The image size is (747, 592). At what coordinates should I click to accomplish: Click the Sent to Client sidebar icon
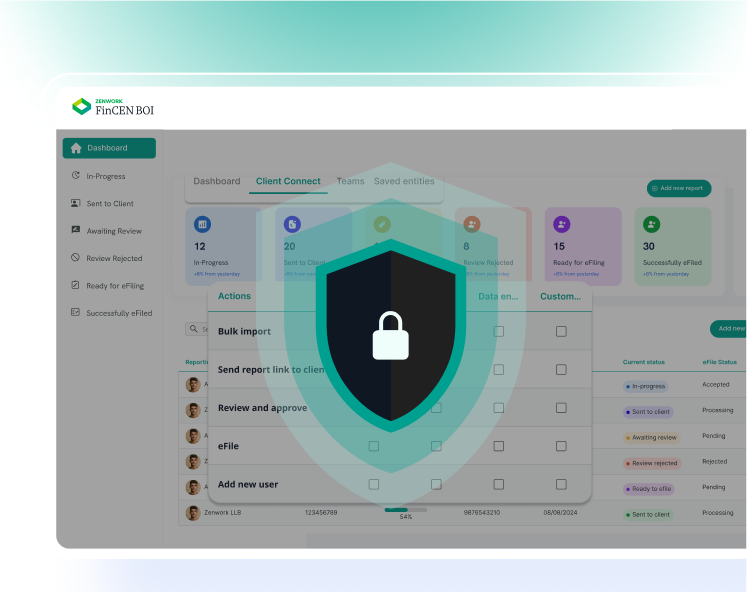tap(75, 203)
